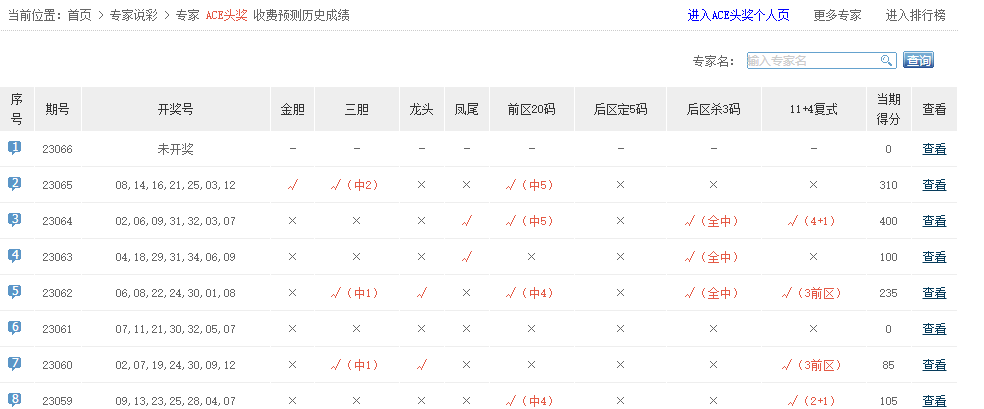The height and width of the screenshot is (409, 984).
Task: Click rank badge number 2 icon
Action: pos(15,184)
